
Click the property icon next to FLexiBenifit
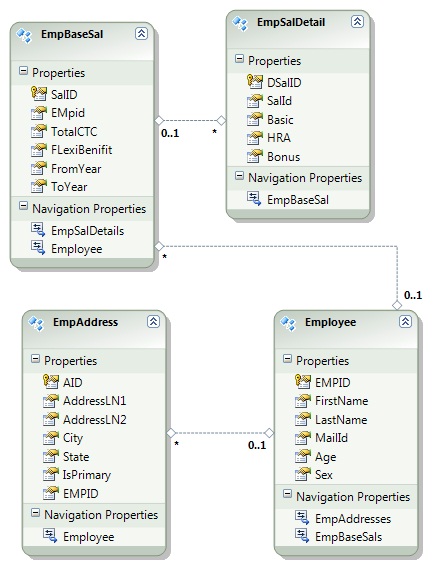click(x=38, y=150)
